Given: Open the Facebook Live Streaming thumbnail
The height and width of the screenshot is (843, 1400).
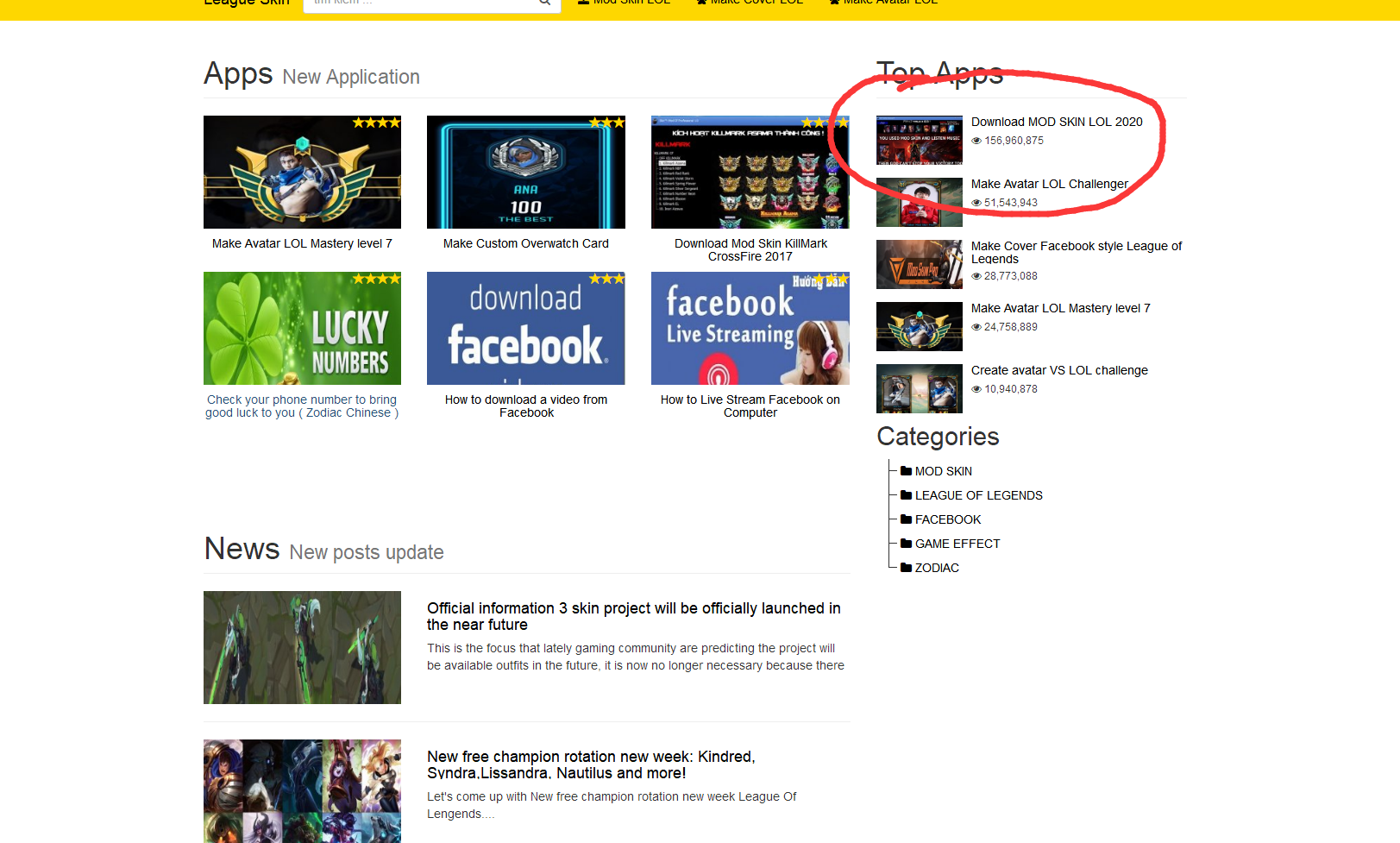Looking at the screenshot, I should [750, 328].
